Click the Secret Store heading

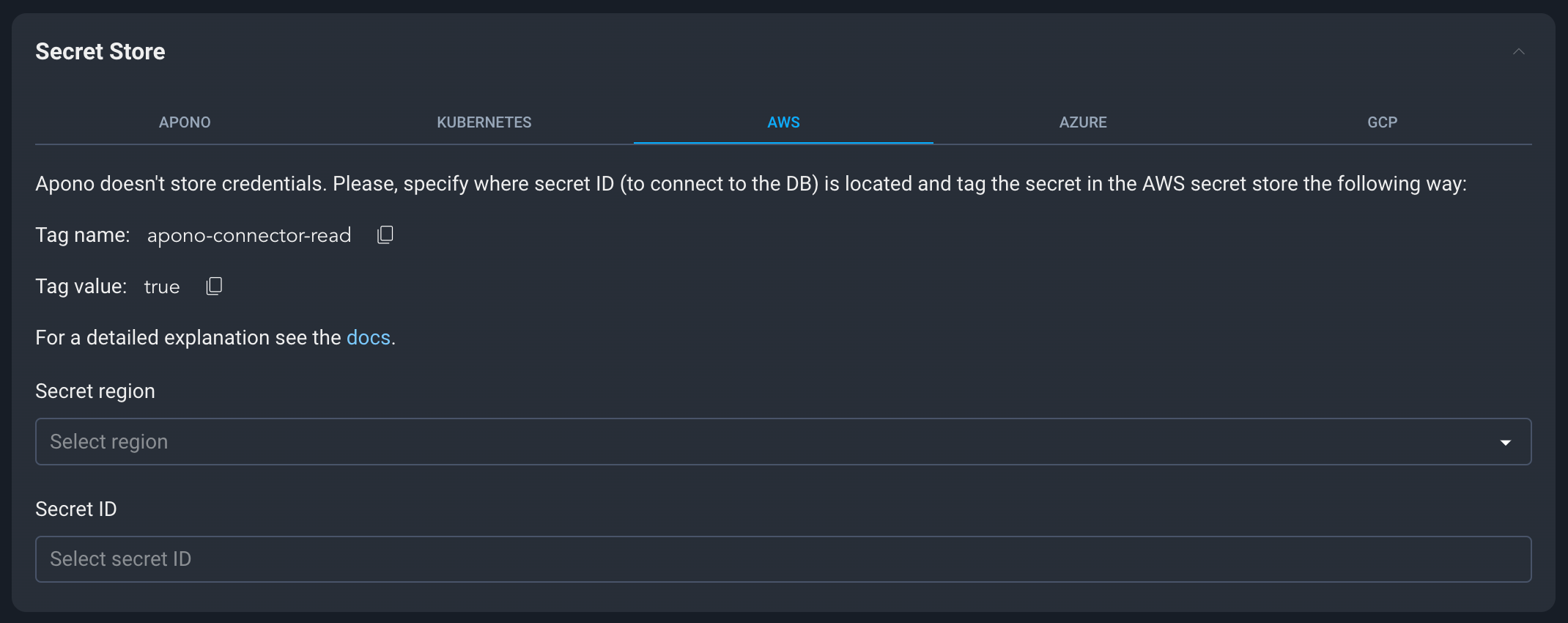tap(100, 51)
